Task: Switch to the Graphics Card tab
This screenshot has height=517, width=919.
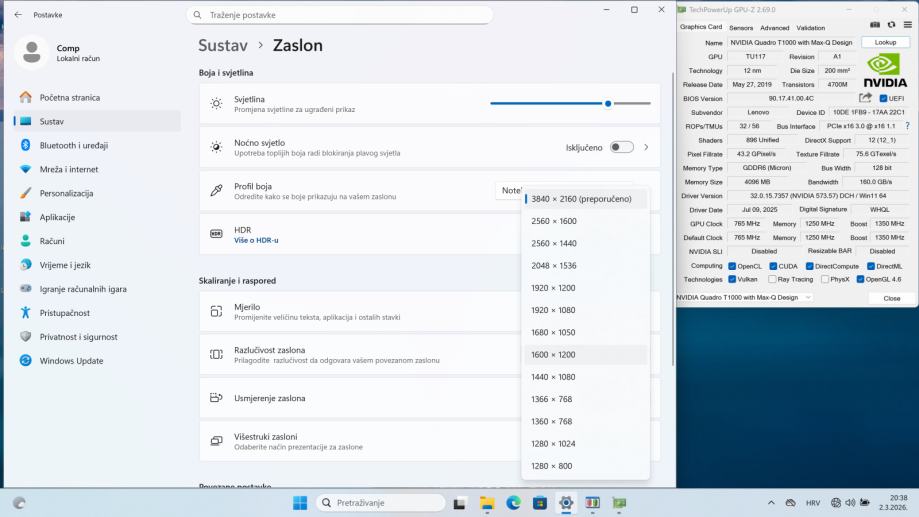Action: (x=701, y=27)
